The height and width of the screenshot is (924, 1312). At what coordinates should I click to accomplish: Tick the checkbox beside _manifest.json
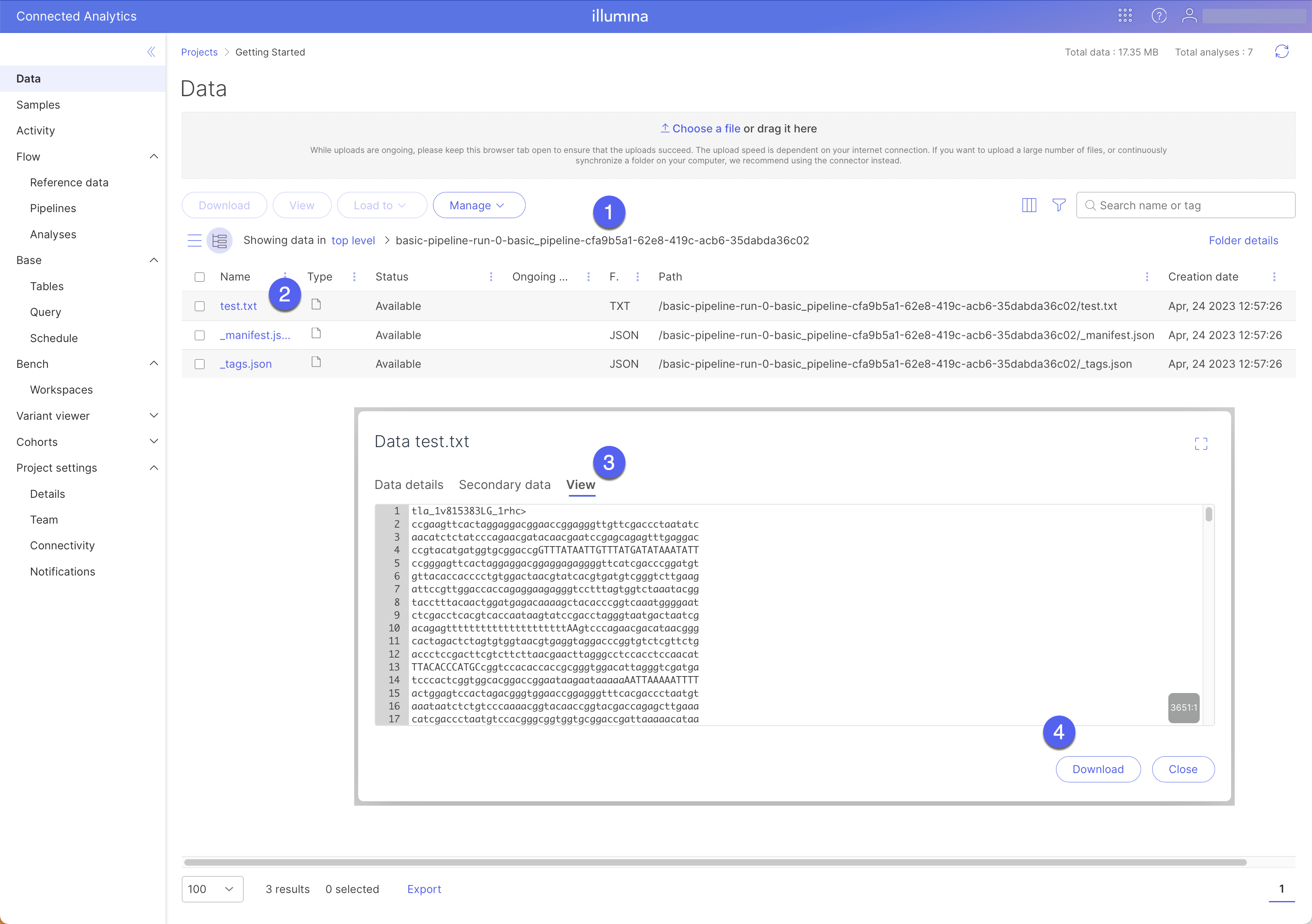[200, 335]
